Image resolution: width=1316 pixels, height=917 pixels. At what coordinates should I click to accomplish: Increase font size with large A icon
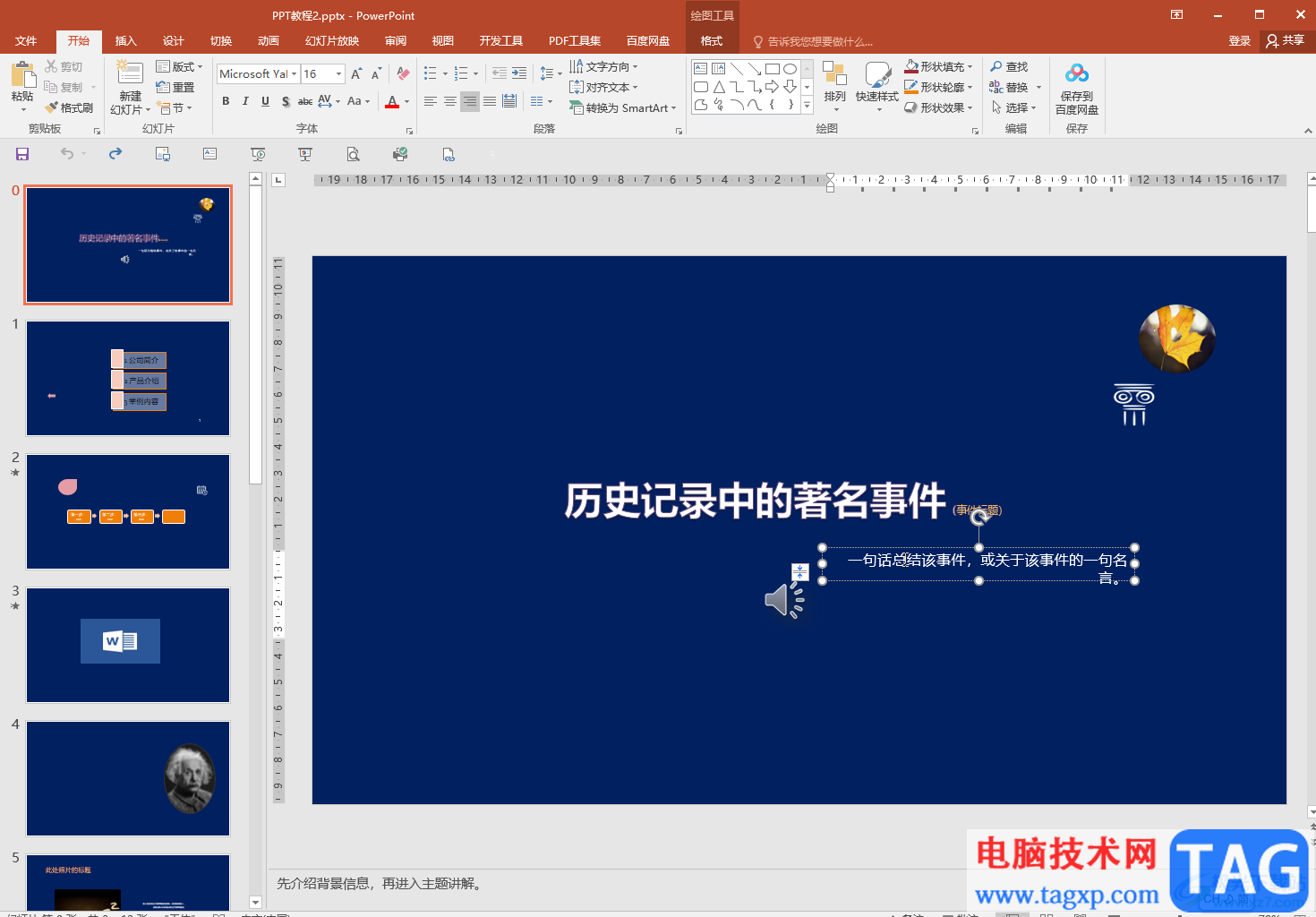point(356,74)
